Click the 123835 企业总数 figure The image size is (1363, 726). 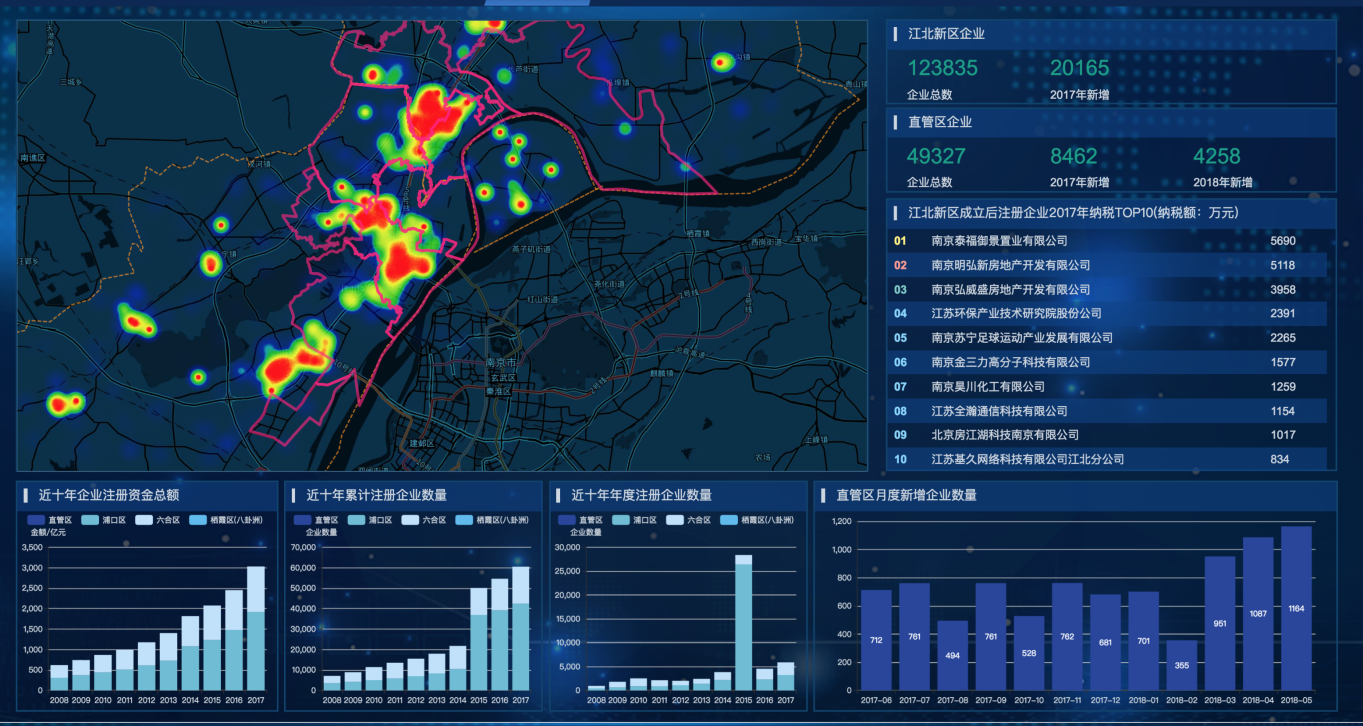pos(942,68)
